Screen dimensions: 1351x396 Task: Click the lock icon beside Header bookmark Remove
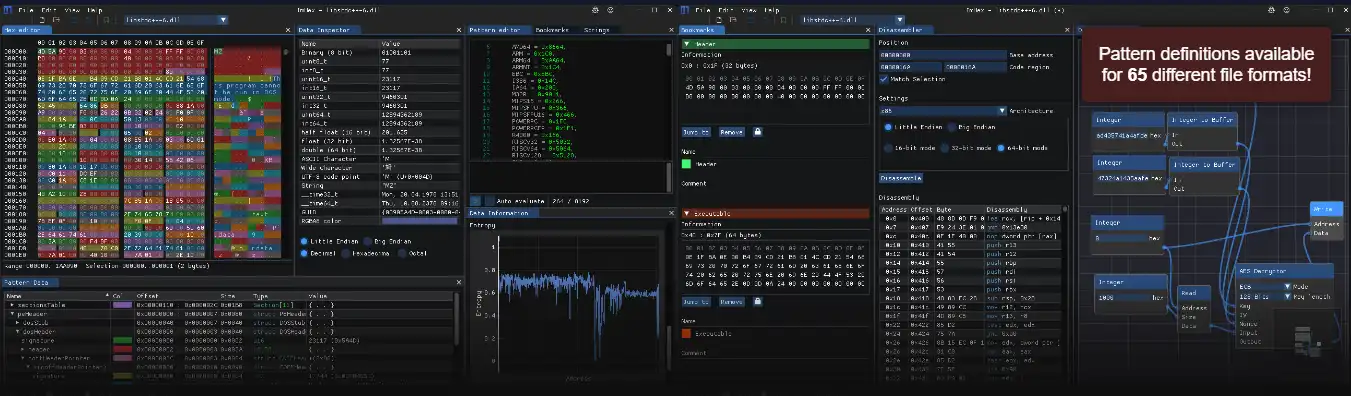coord(758,132)
